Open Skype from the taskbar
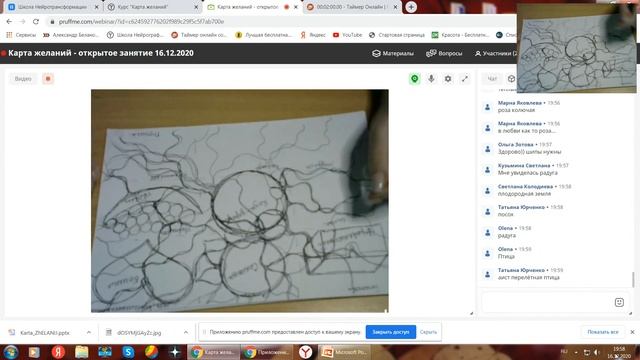 (128, 352)
